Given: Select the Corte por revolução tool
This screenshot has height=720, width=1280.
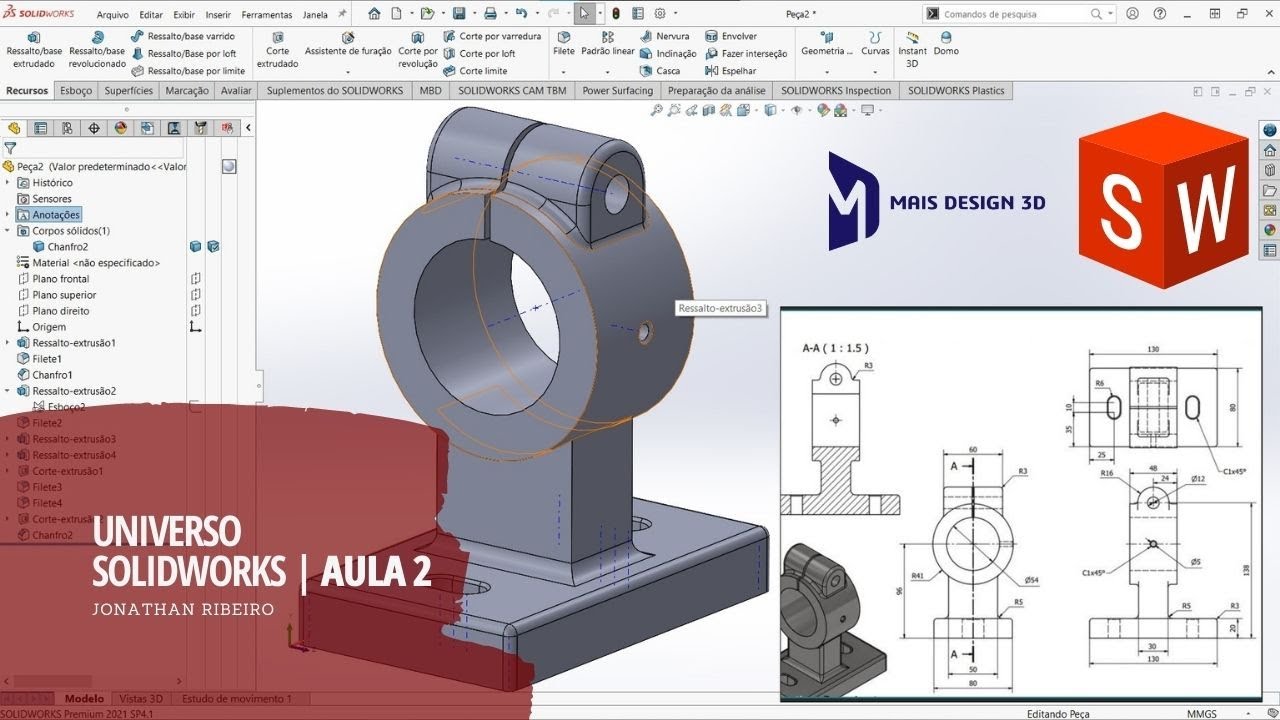Looking at the screenshot, I should tap(418, 49).
